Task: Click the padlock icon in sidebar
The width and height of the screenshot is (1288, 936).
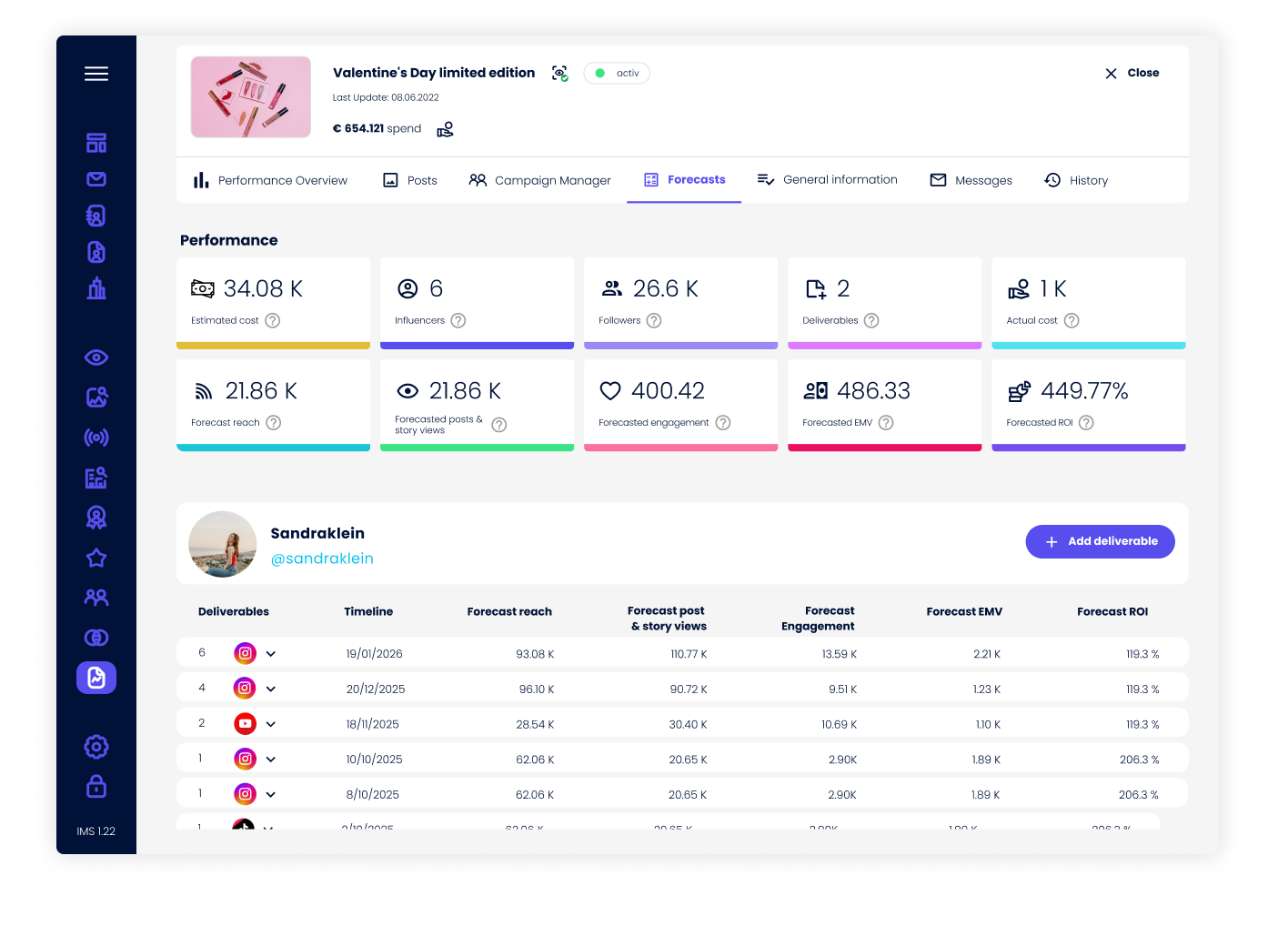Action: [96, 786]
